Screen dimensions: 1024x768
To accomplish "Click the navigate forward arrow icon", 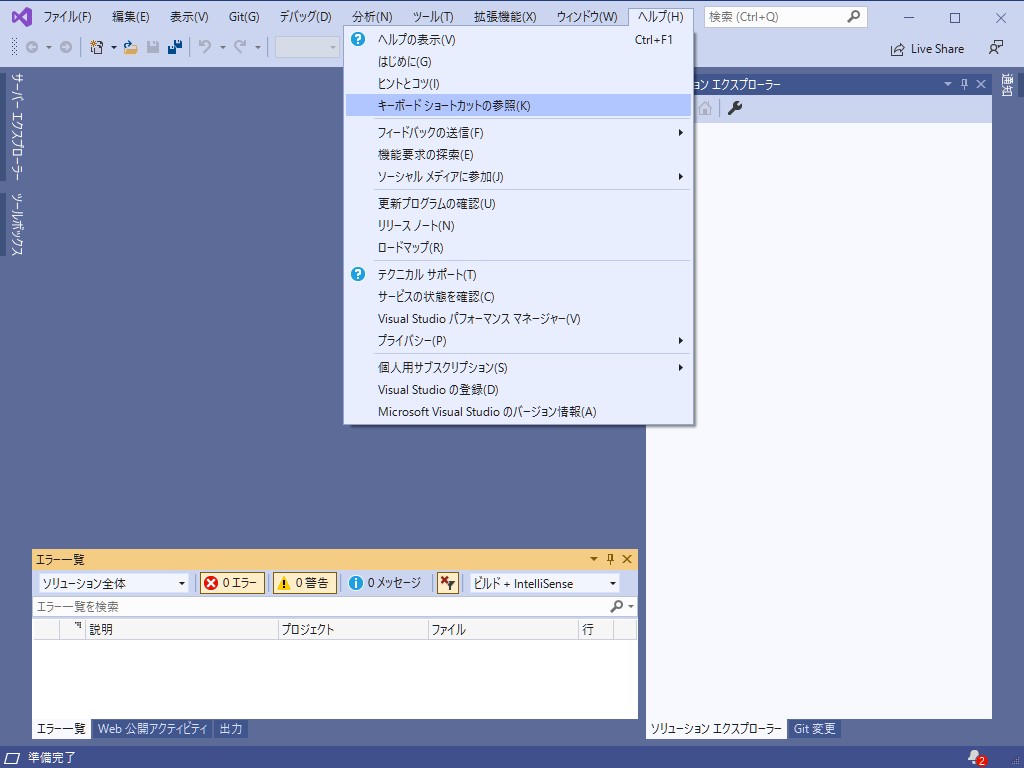I will click(x=65, y=47).
